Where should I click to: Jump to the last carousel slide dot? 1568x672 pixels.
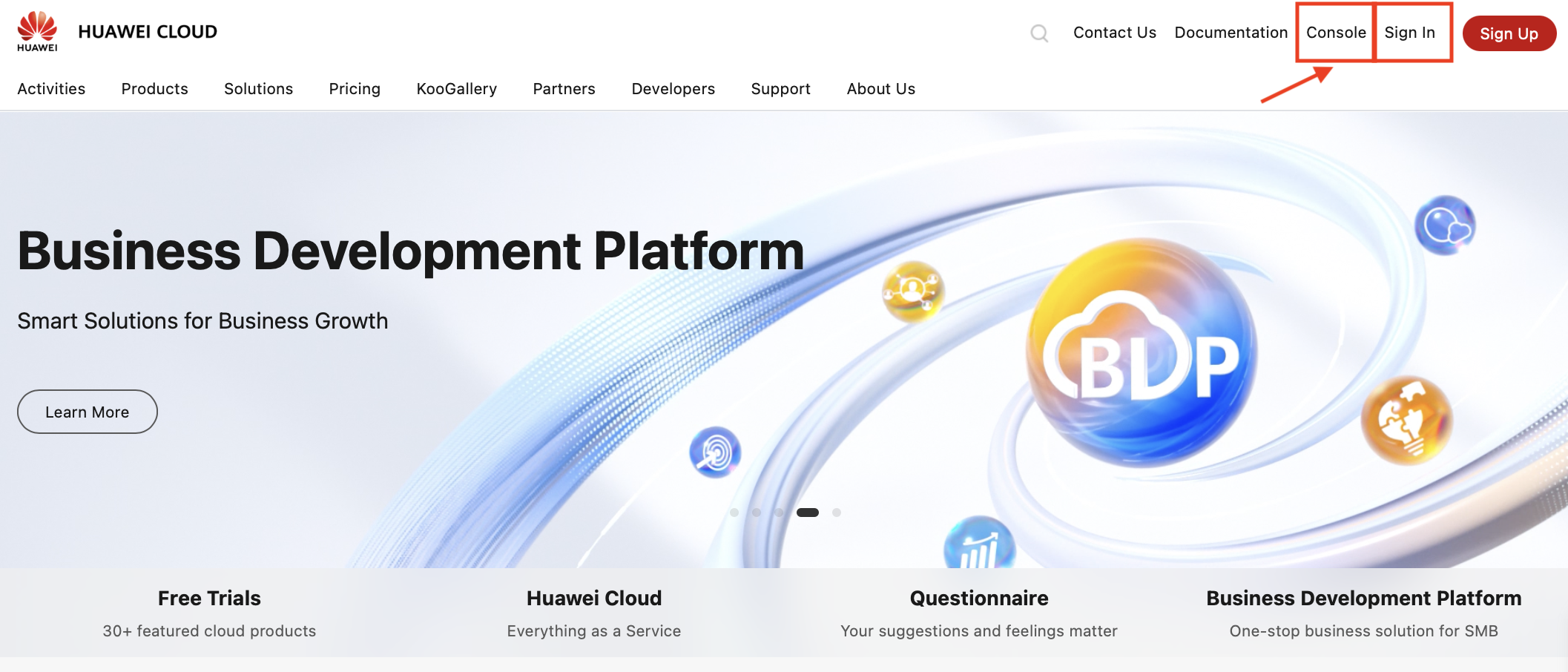[837, 513]
